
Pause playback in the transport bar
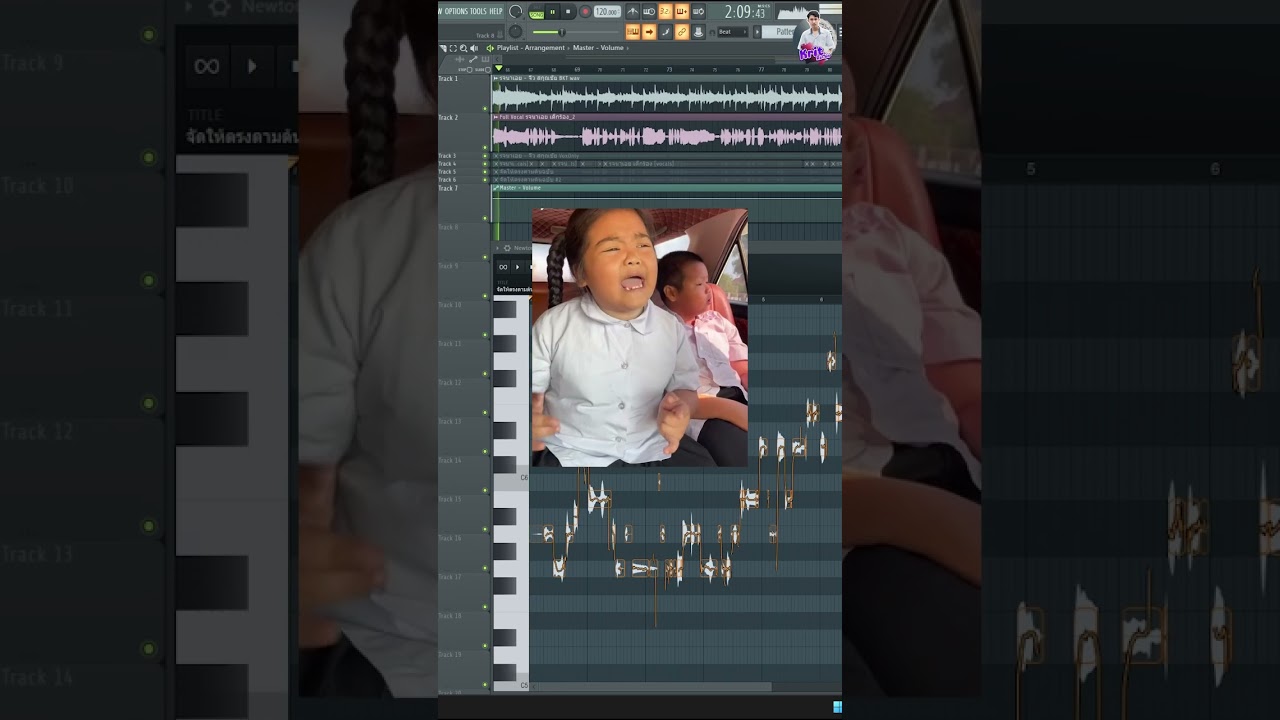[553, 12]
